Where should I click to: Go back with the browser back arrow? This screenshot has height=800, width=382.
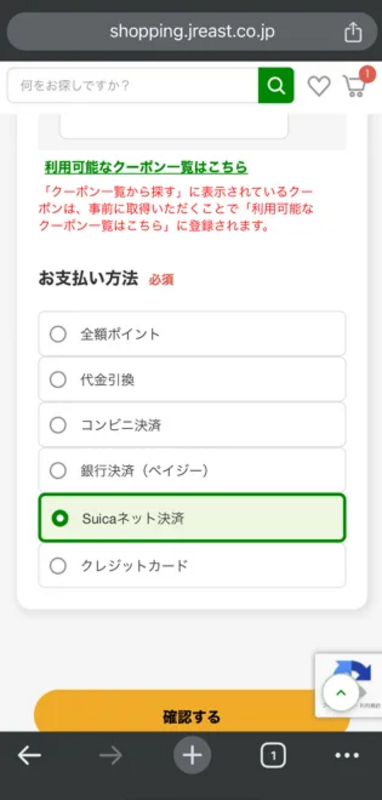point(30,756)
